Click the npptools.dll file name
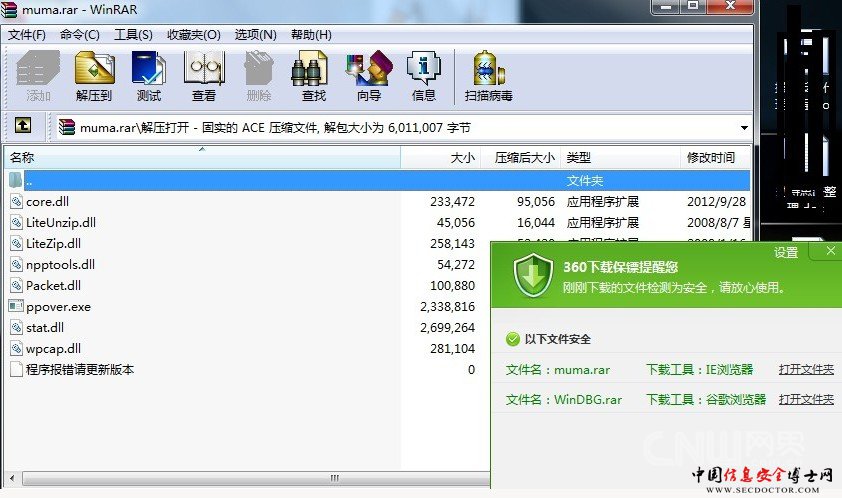Screen dimensions: 842x498 pyautogui.click(x=61, y=264)
